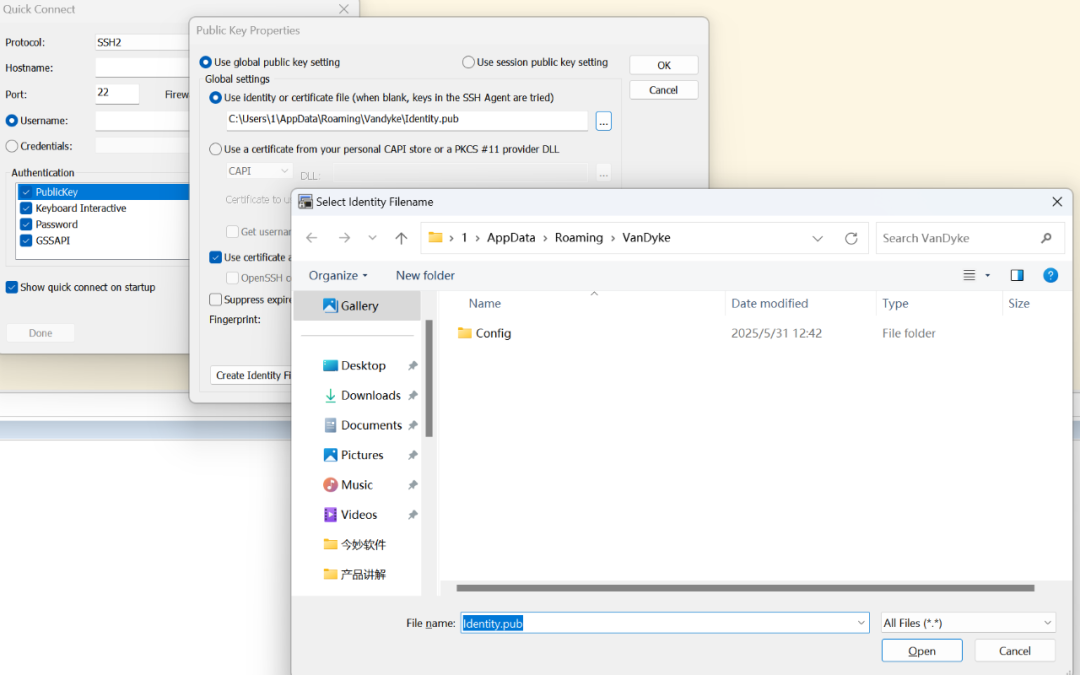This screenshot has width=1080, height=675.
Task: Open Pictures in navigation pane
Action: point(354,455)
